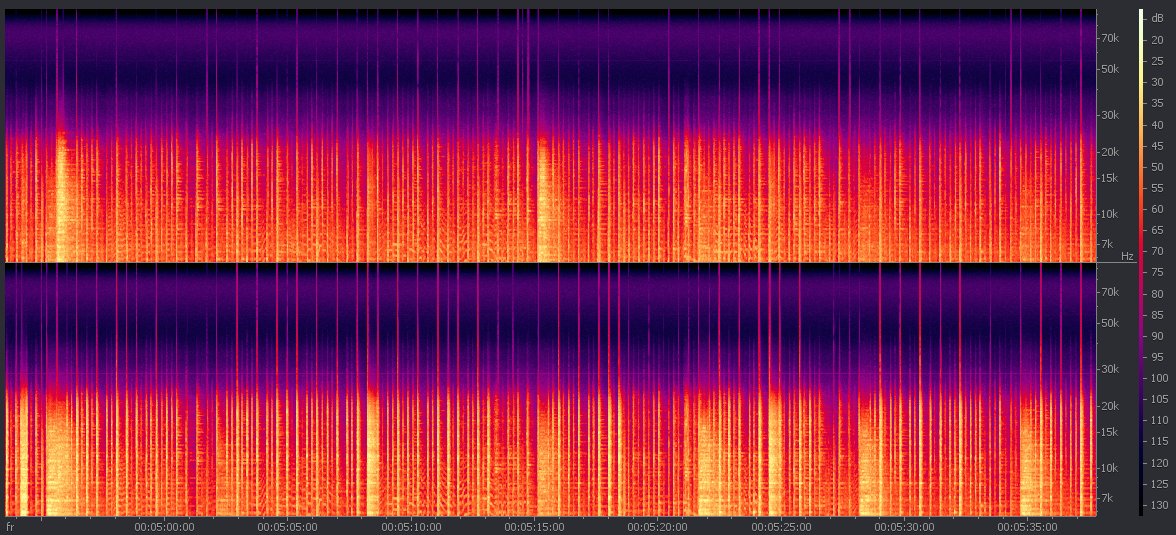1176x535 pixels.
Task: Click 50k on bottom channel frequency axis
Action: click(x=1110, y=323)
